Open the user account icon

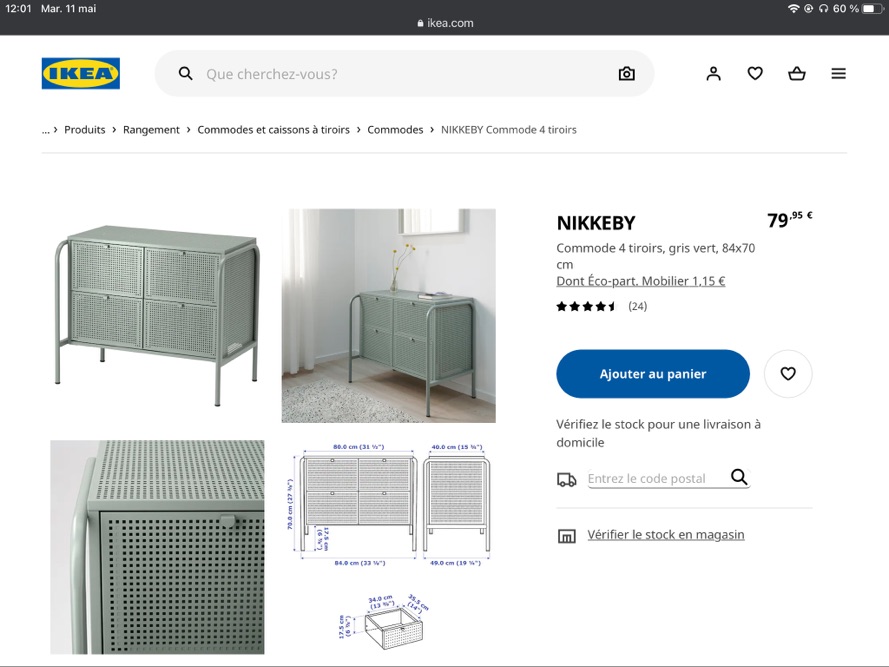(x=713, y=74)
